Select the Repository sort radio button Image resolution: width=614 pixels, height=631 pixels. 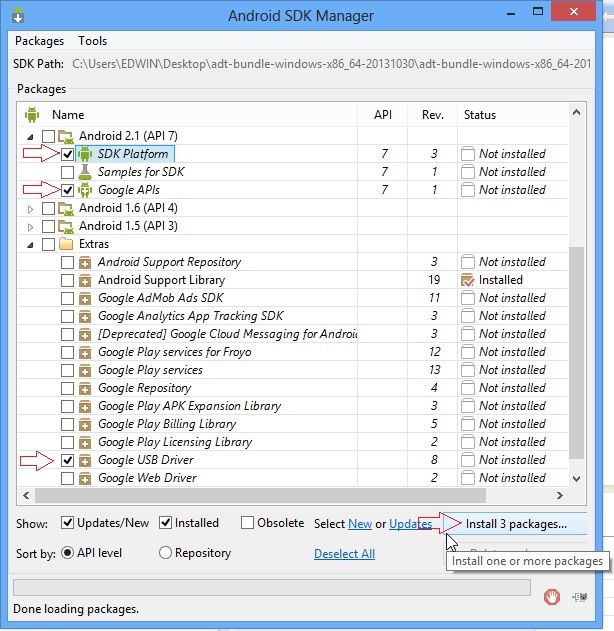165,553
